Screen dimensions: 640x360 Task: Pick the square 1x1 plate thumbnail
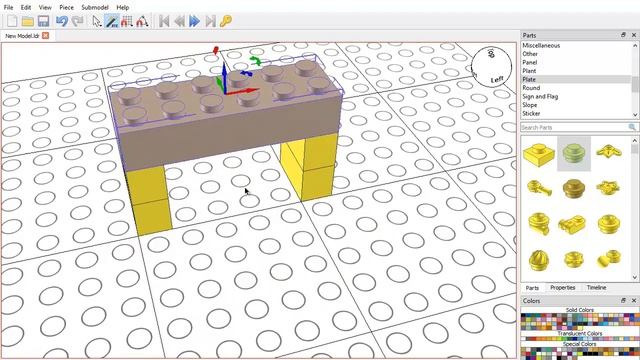tap(539, 154)
